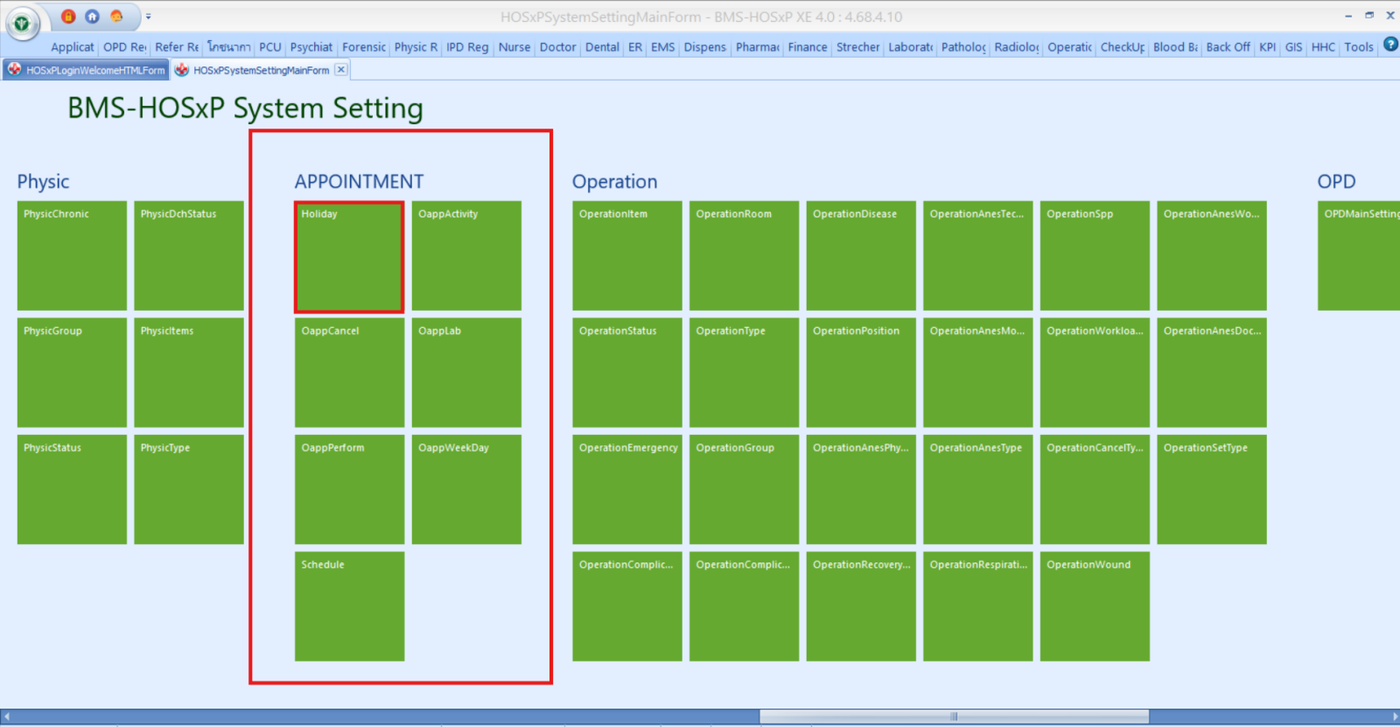Open the Strecher menu
The height and width of the screenshot is (727, 1400).
coord(858,47)
